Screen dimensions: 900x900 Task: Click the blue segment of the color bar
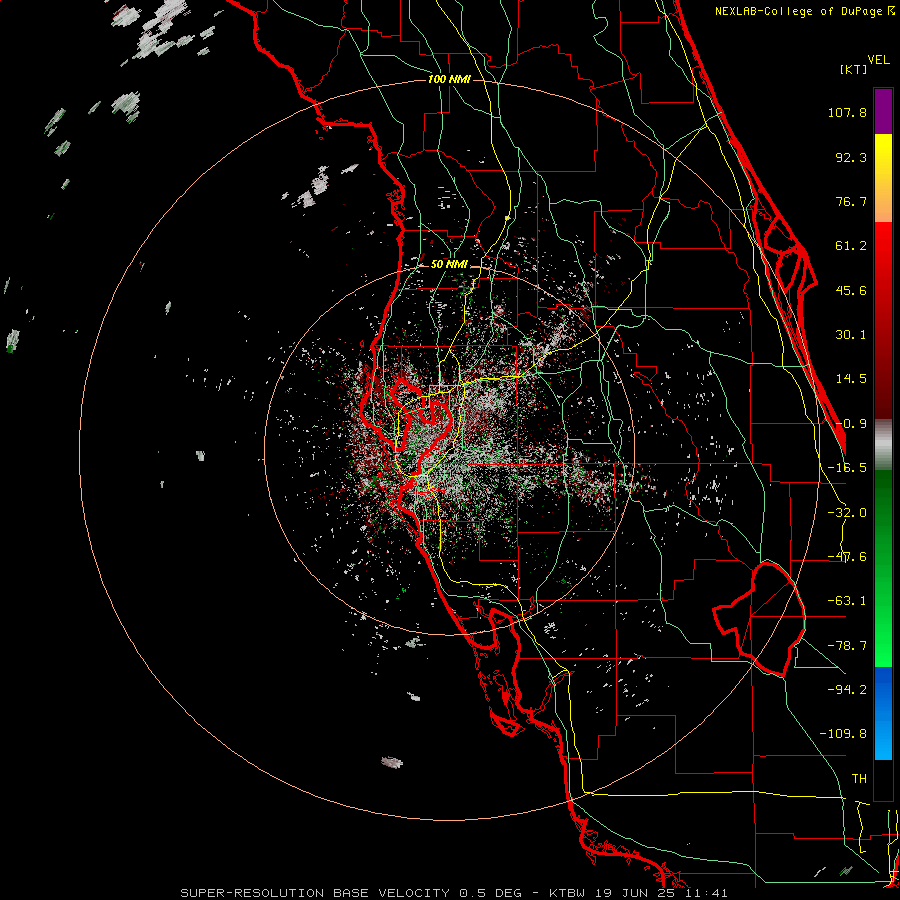[x=883, y=713]
